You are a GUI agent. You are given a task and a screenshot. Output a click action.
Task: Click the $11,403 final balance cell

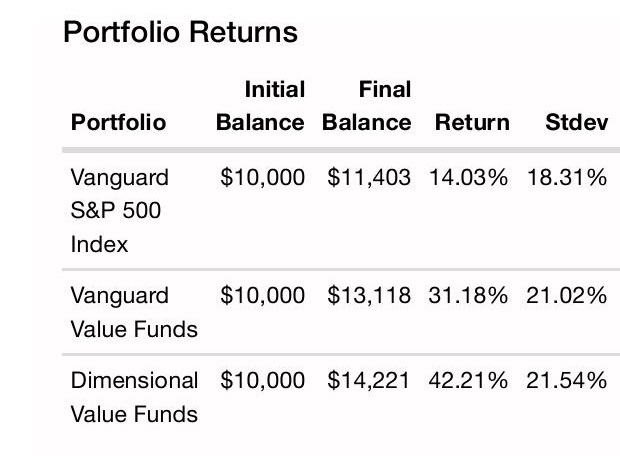tap(369, 178)
